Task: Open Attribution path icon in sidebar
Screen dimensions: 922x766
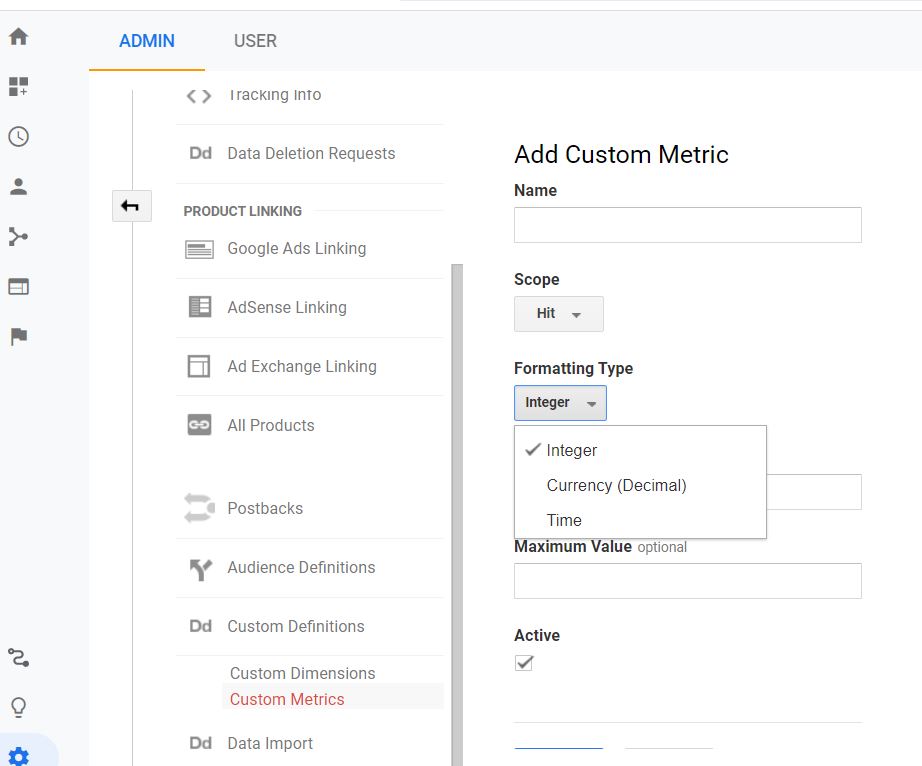Action: click(x=18, y=657)
